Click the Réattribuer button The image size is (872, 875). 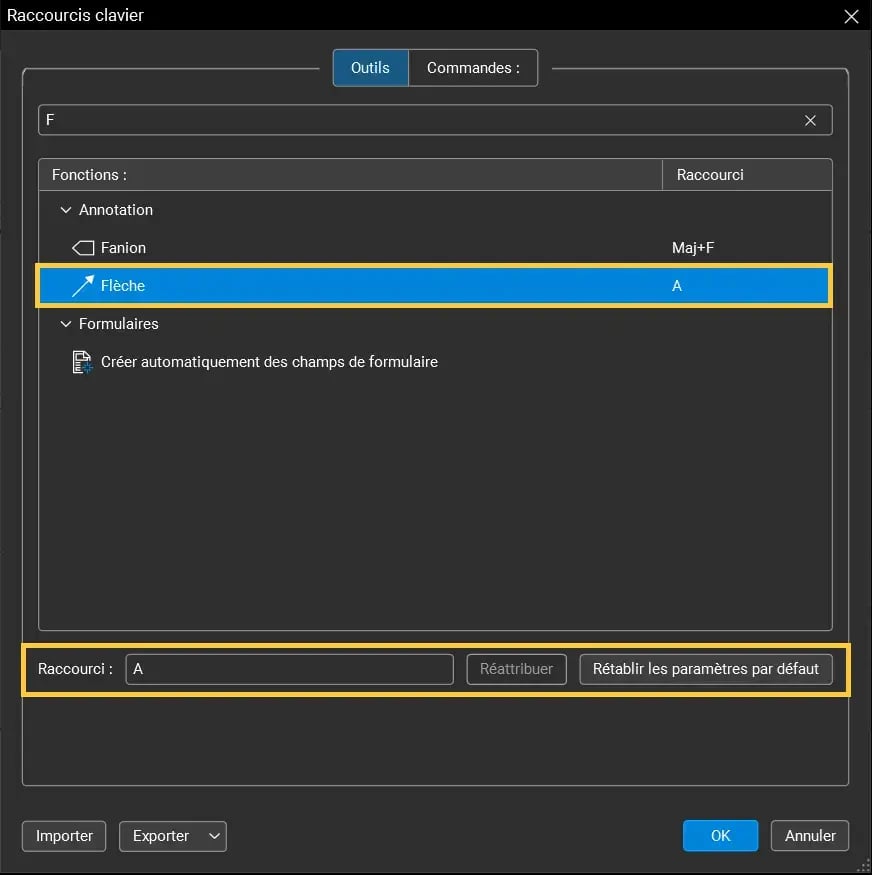[x=516, y=669]
